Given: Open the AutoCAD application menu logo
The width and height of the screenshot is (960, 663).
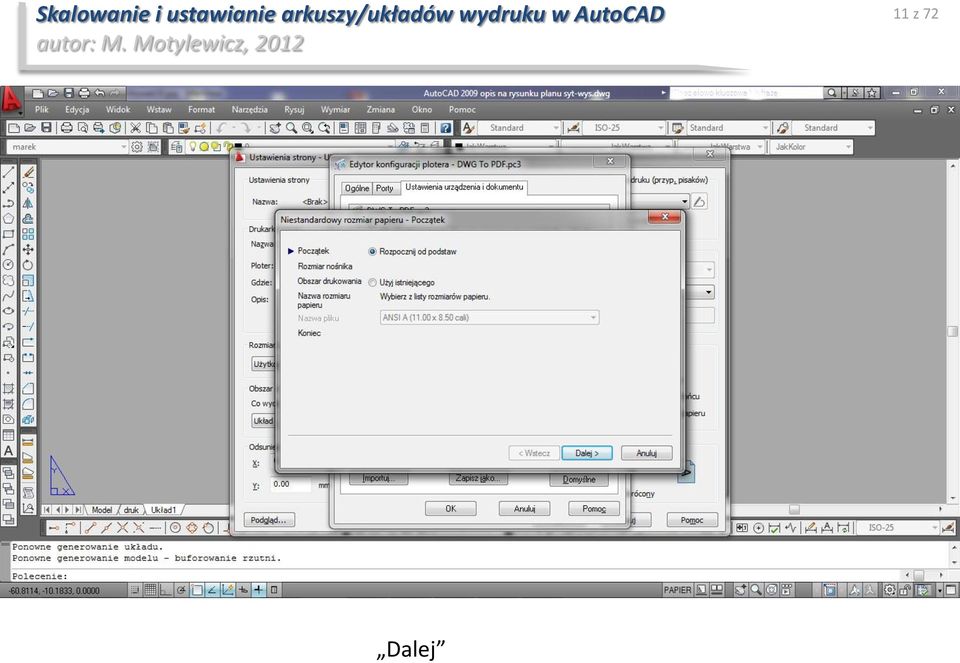Looking at the screenshot, I should pos(11,100).
